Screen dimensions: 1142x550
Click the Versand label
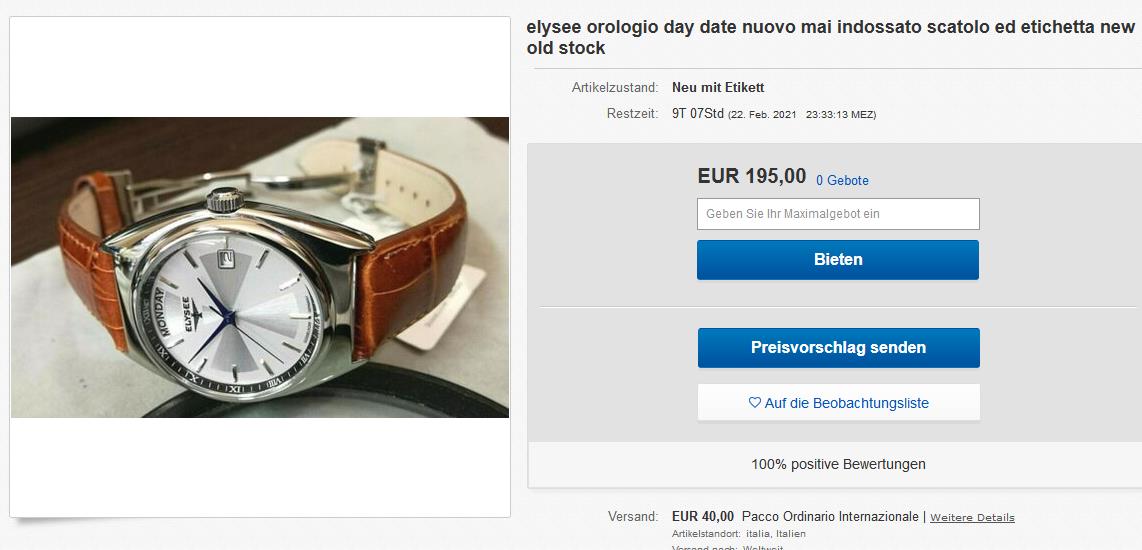633,516
